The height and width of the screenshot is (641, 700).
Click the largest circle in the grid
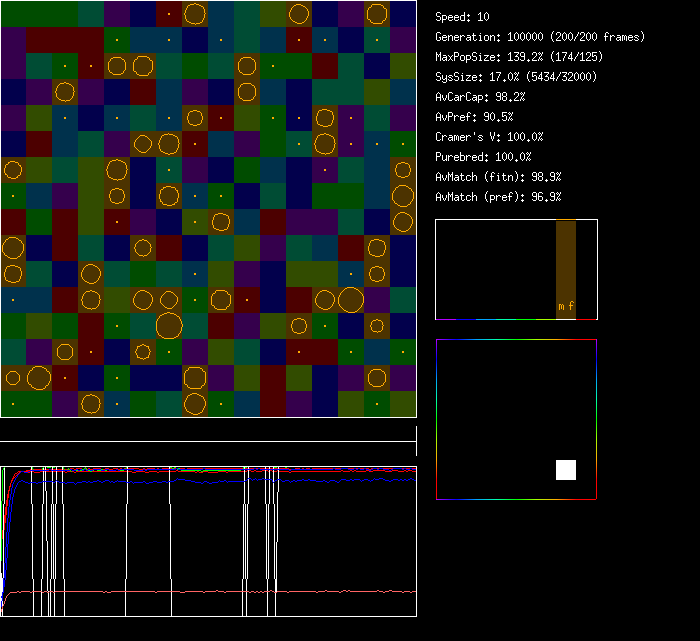click(169, 326)
